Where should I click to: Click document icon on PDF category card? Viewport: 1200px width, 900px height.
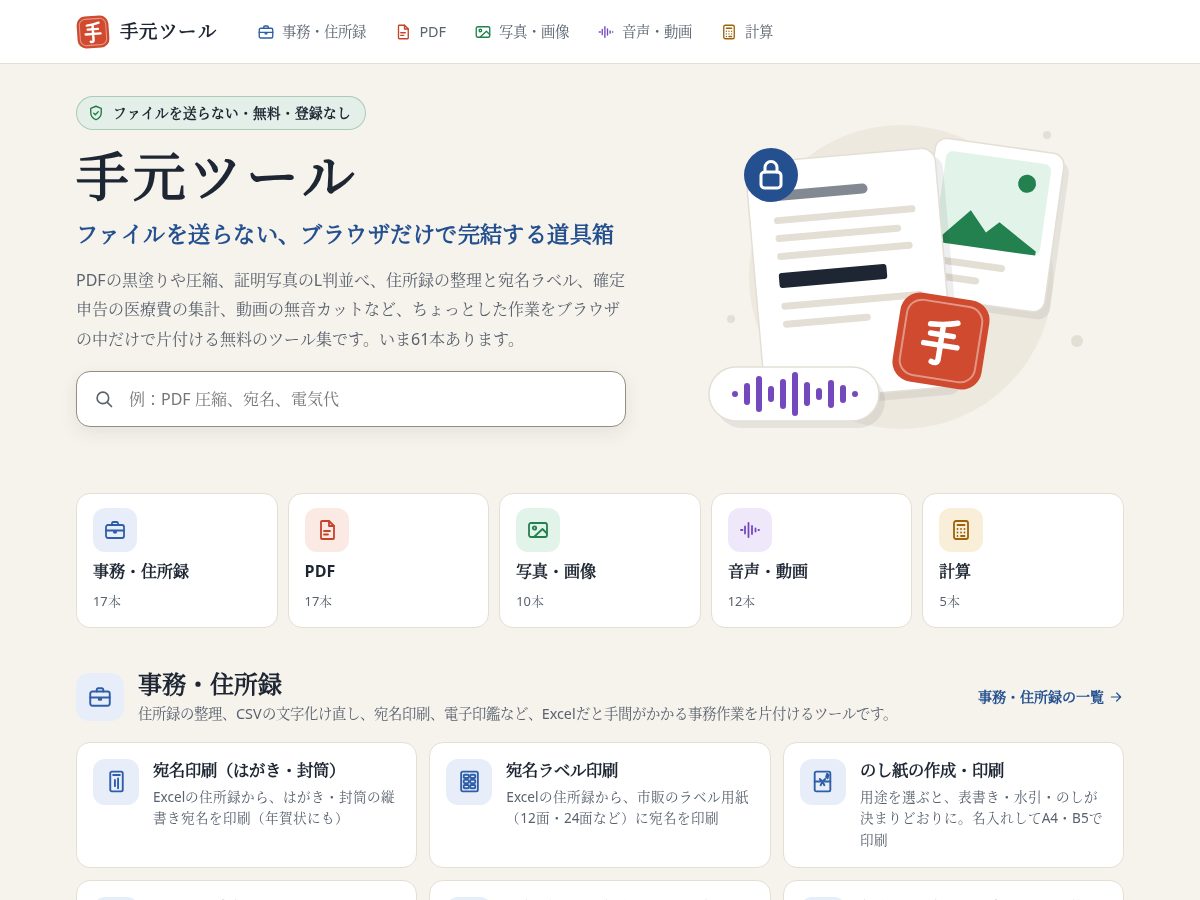[327, 530]
